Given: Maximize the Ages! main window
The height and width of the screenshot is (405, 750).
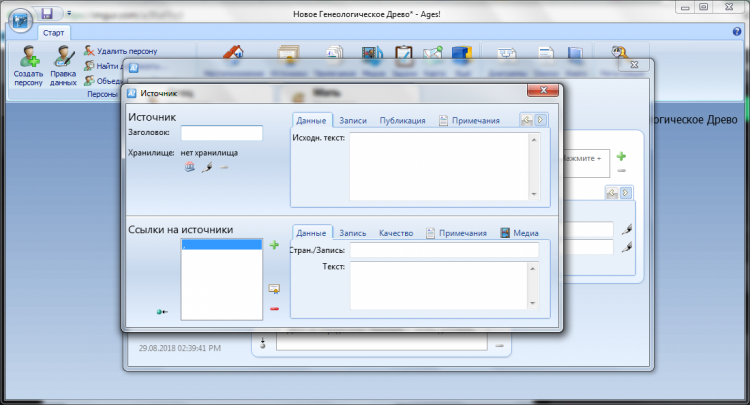Looking at the screenshot, I should 704,7.
